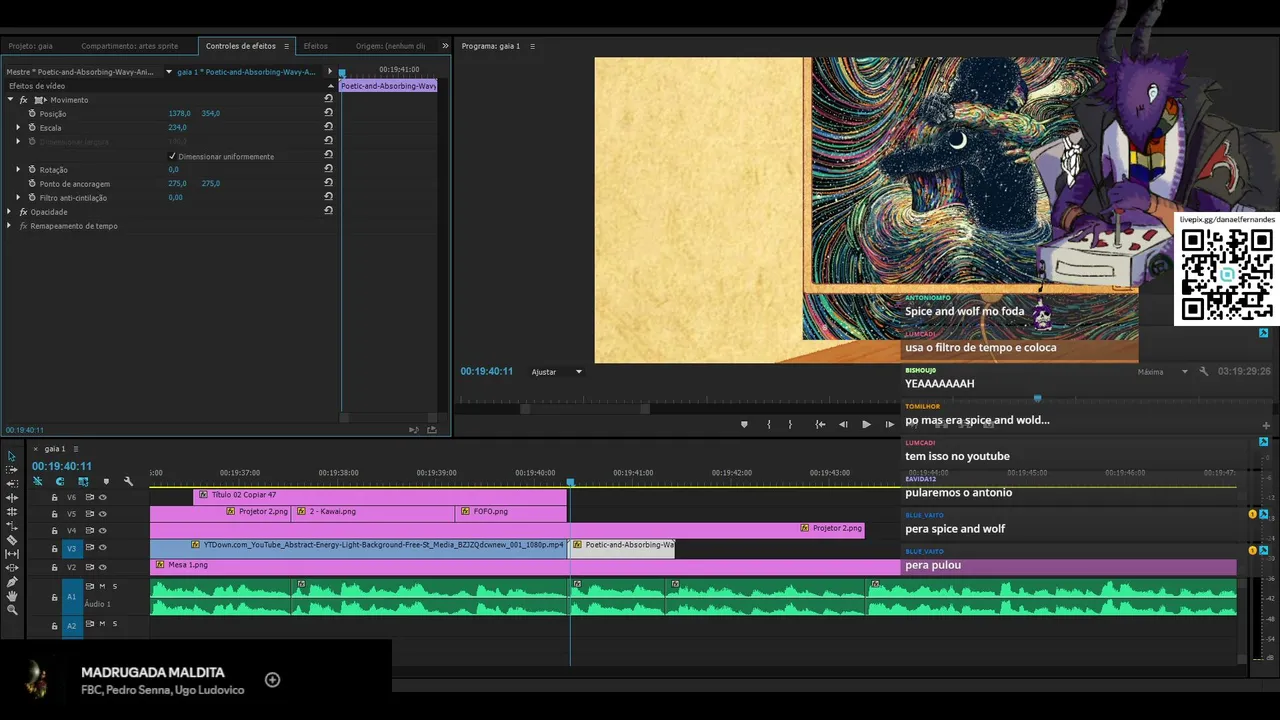Reset the Posição parameter
This screenshot has height=720, width=1280.
point(328,113)
